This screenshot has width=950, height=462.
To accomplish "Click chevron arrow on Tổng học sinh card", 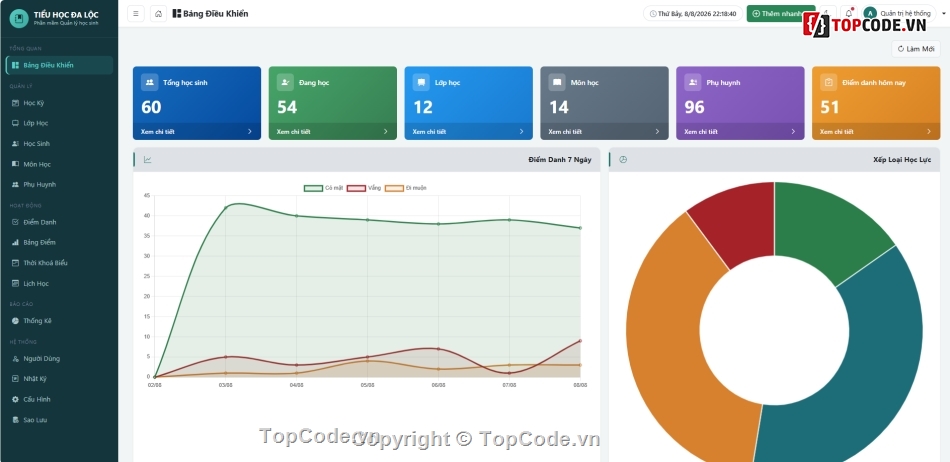I will [250, 131].
